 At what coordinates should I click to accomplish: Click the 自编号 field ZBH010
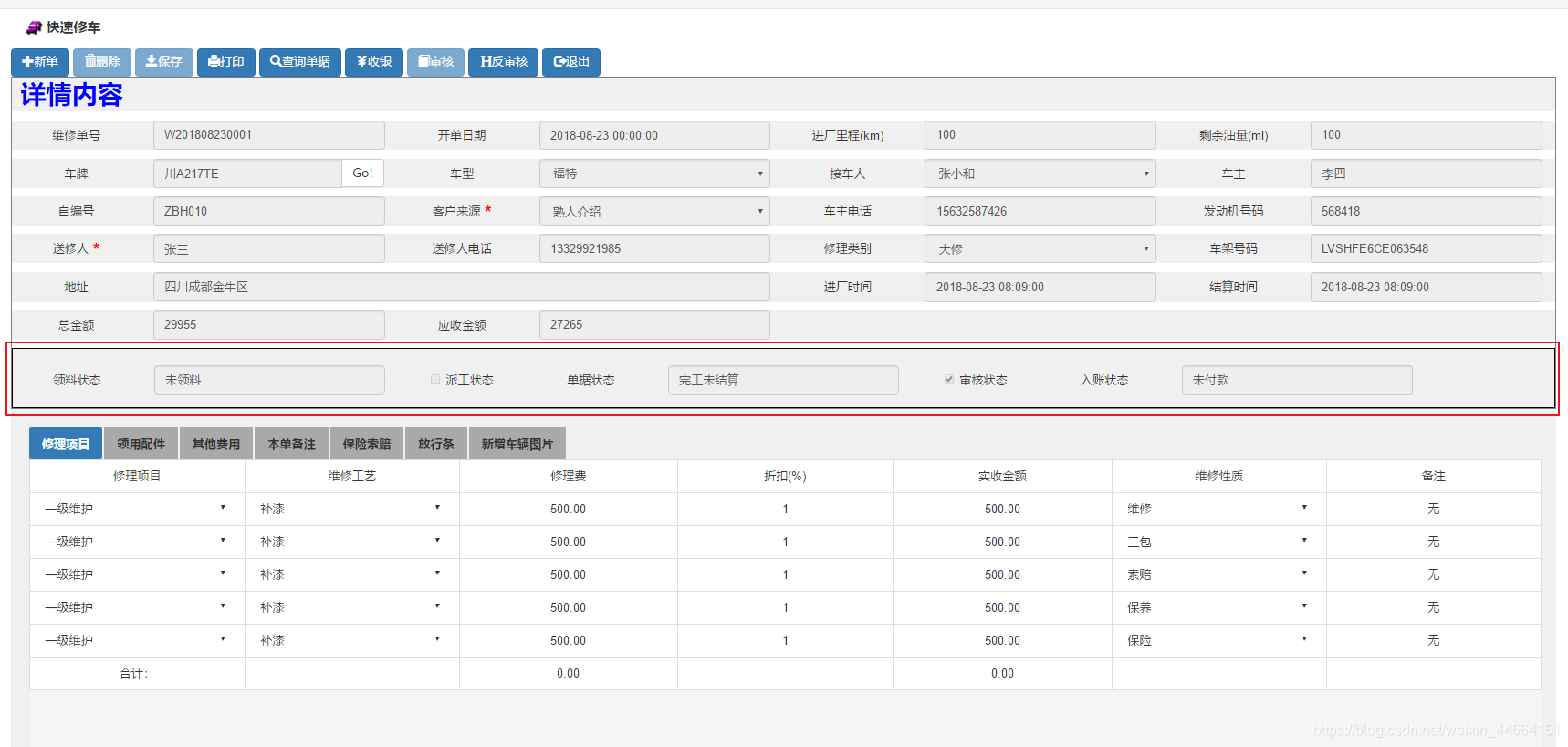(x=269, y=211)
